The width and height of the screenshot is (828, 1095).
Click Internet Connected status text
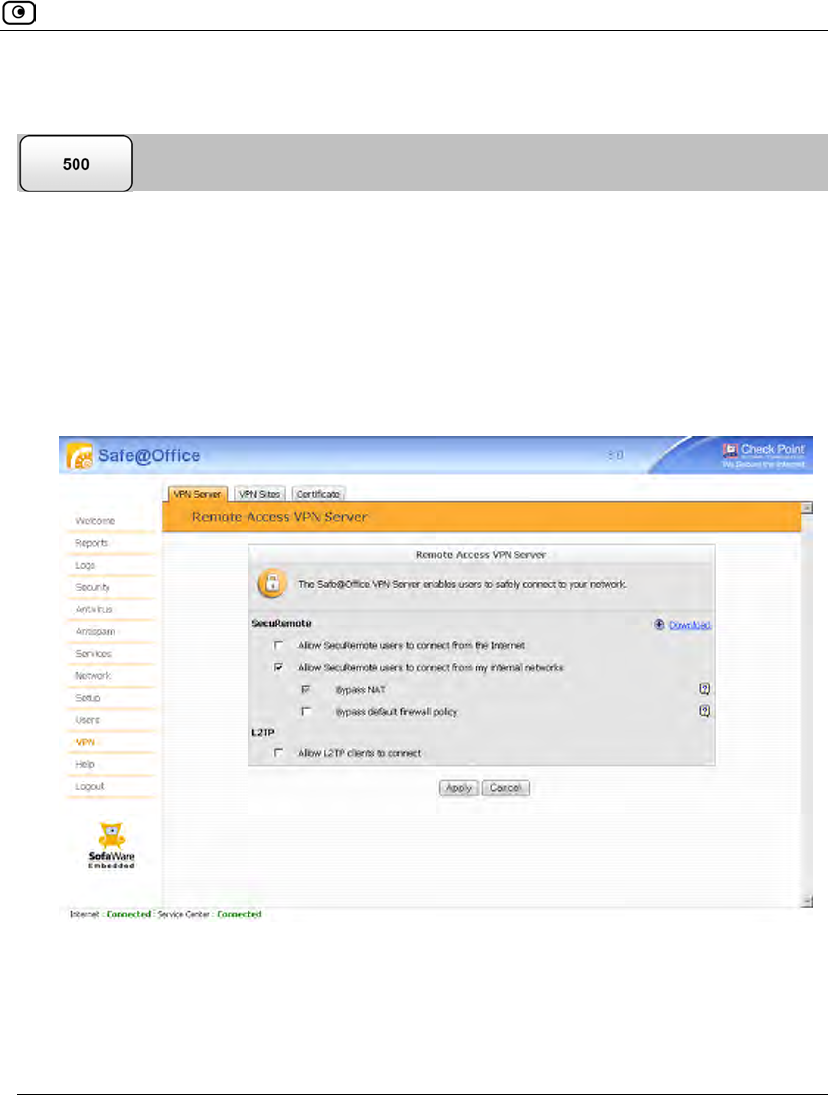click(x=110, y=914)
